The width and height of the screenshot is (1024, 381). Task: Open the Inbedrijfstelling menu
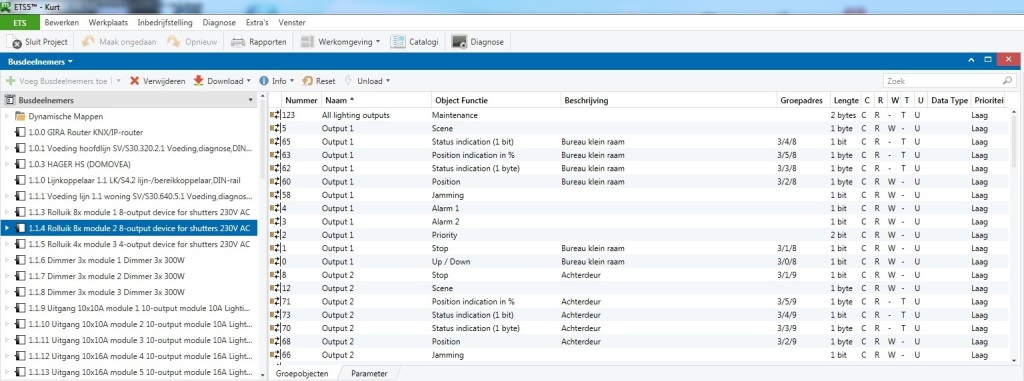pos(165,22)
